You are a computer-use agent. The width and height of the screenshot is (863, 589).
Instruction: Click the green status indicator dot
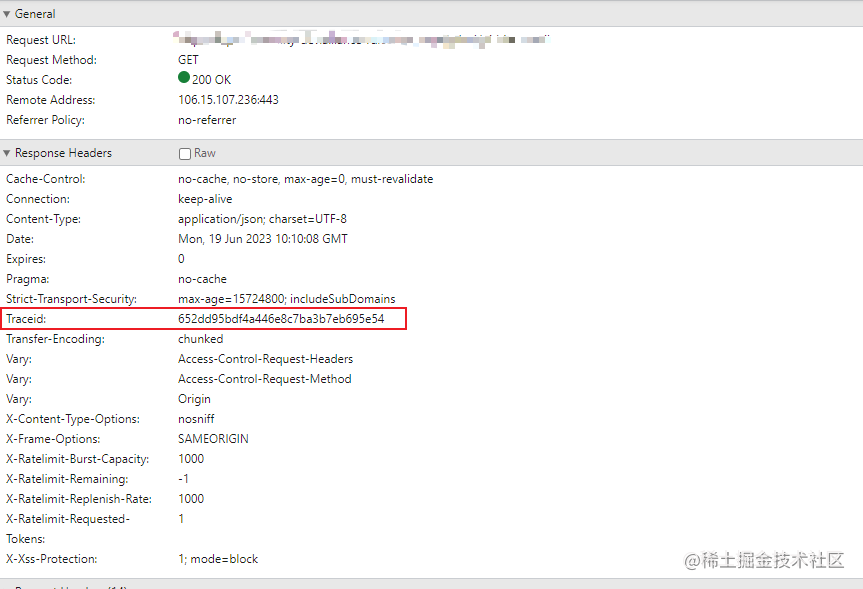coord(184,78)
